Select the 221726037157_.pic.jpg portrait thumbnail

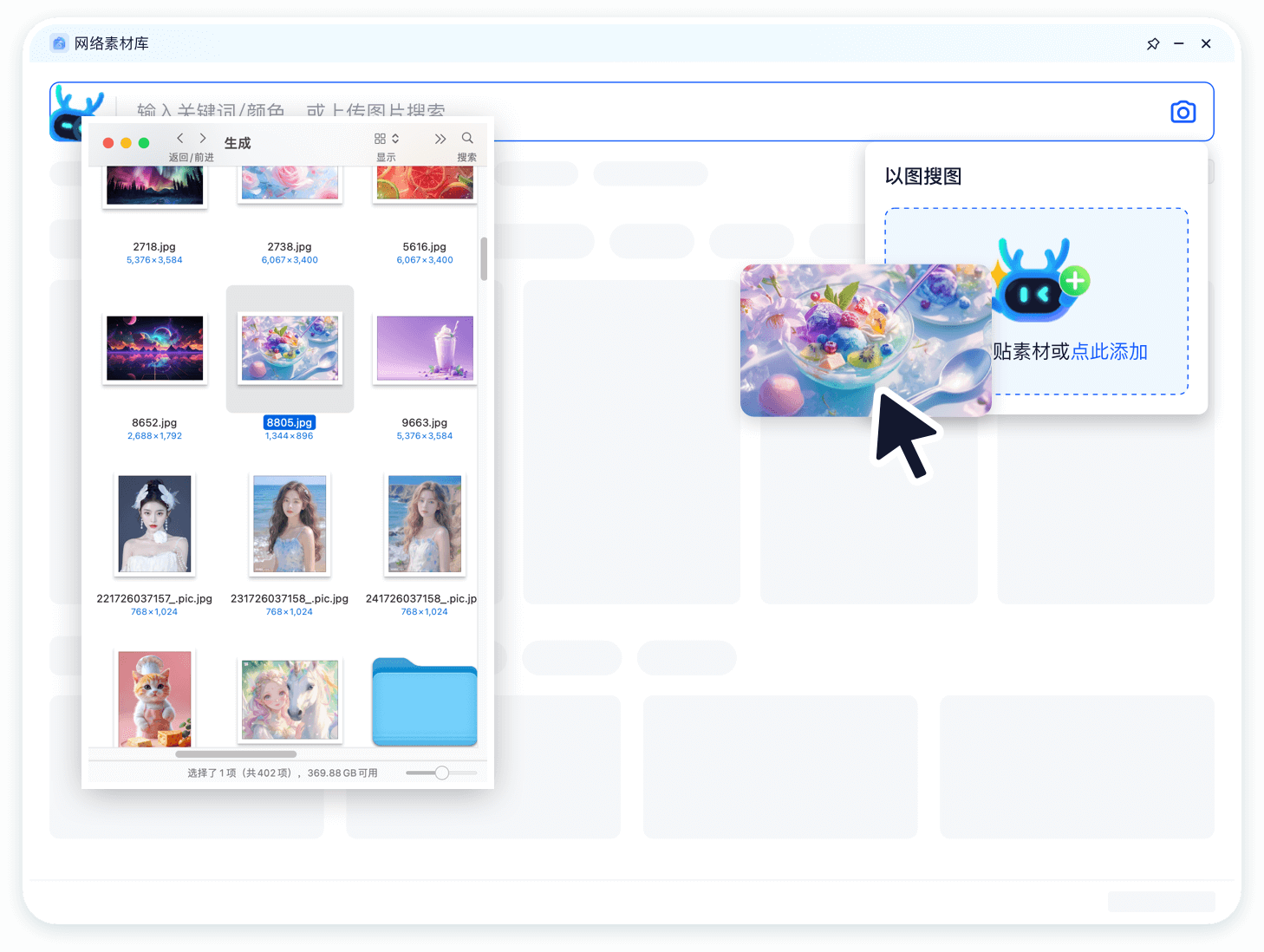pos(155,525)
